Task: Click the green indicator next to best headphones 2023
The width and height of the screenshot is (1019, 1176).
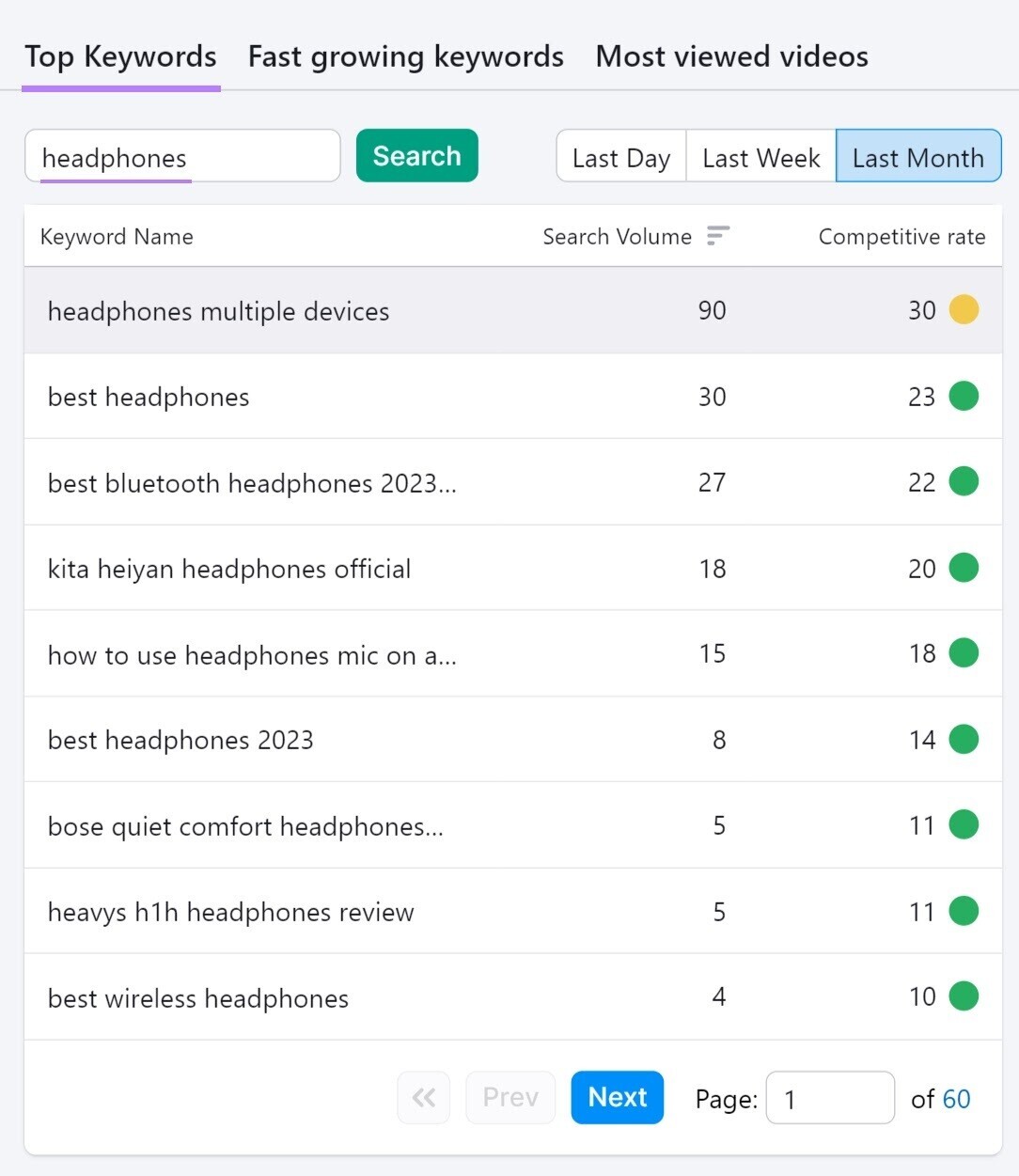Action: tap(964, 740)
